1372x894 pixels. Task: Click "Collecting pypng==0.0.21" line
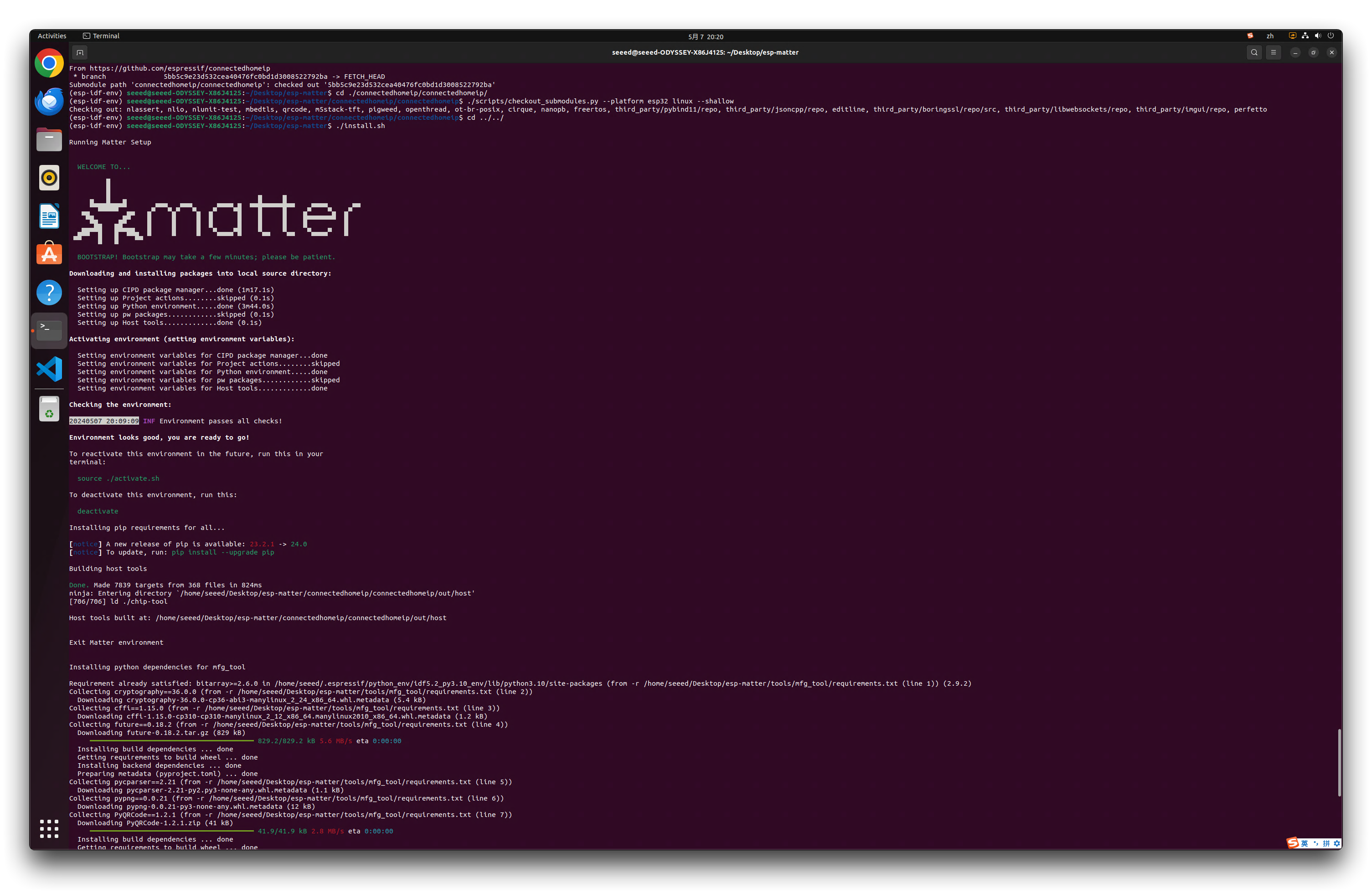(x=287, y=798)
